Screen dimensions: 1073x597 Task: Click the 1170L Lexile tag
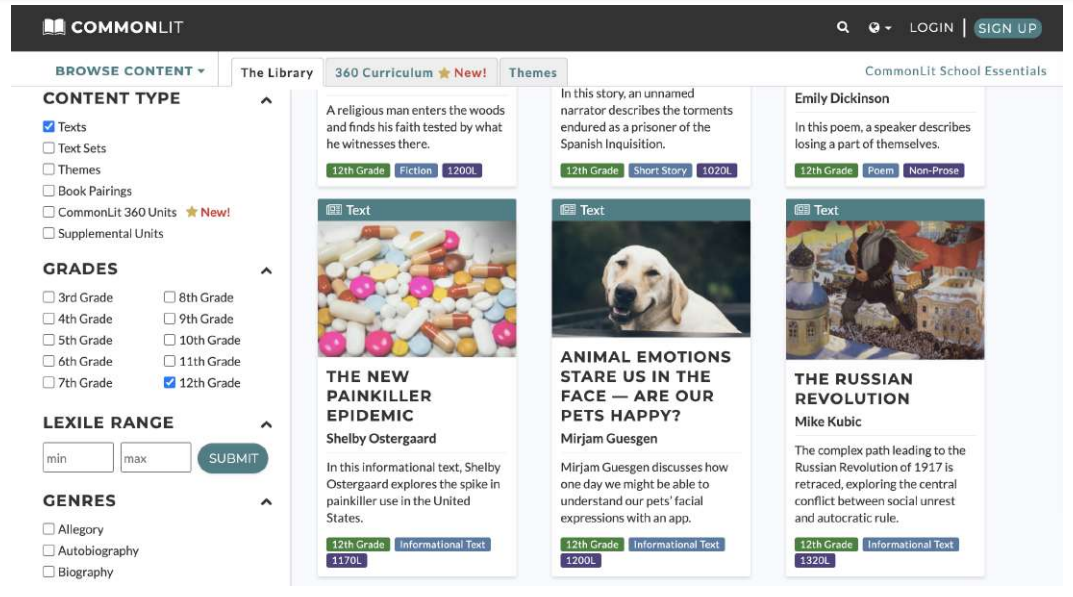click(347, 561)
